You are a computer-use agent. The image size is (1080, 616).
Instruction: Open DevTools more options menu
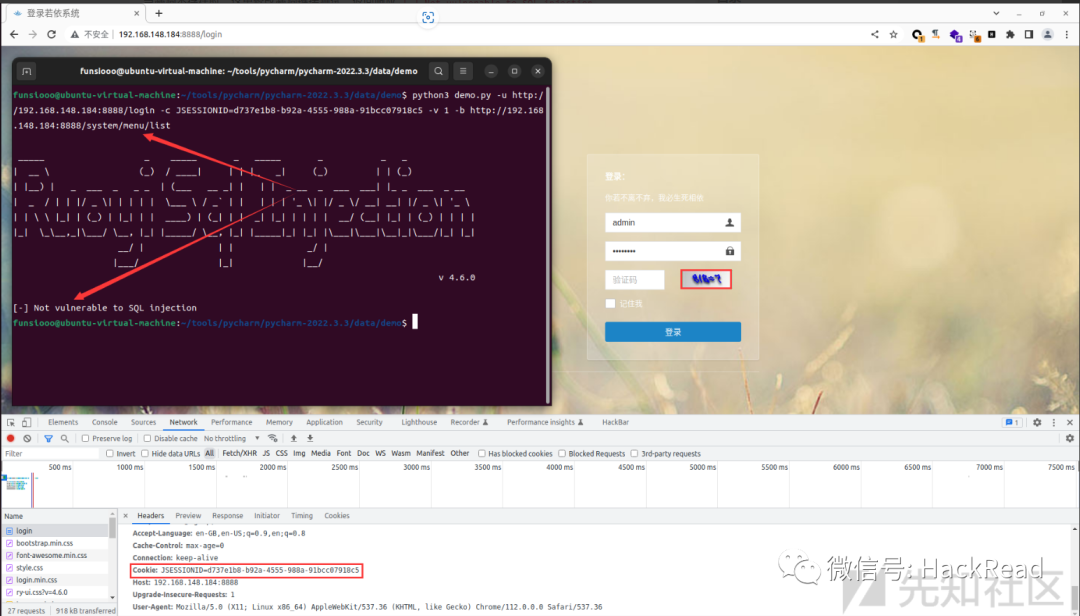1054,422
